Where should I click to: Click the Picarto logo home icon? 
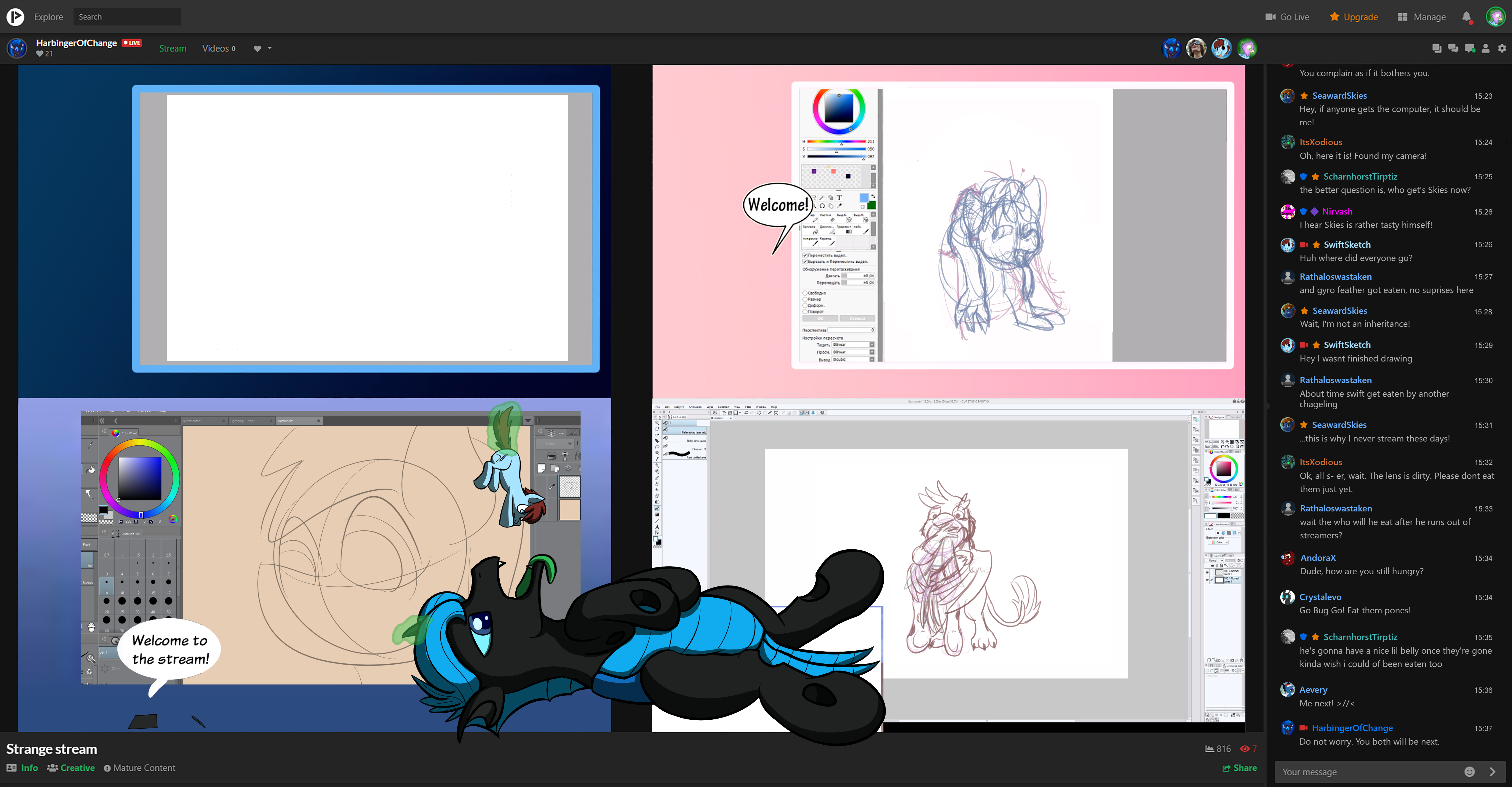pos(15,16)
